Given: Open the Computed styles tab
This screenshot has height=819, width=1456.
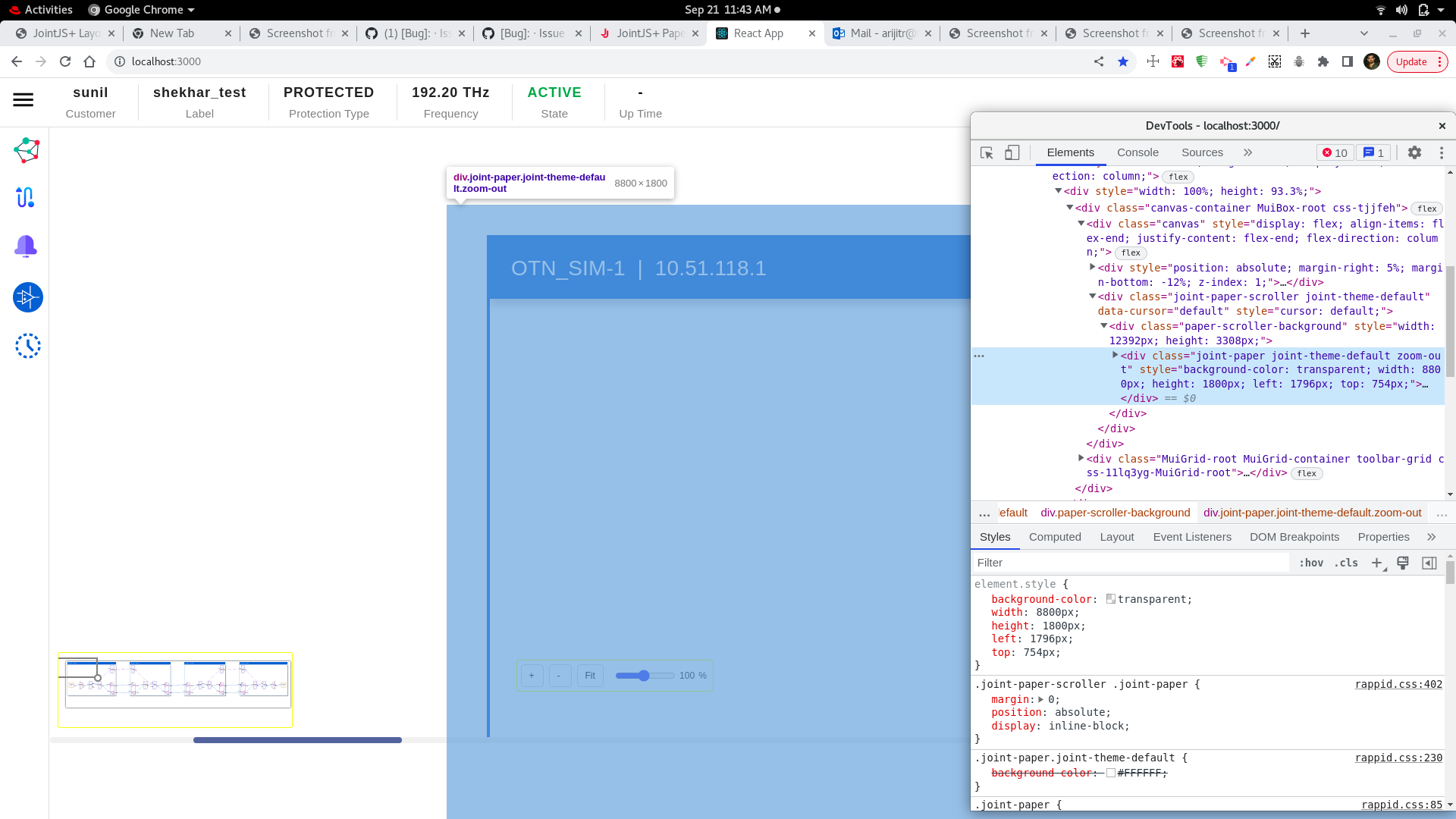Looking at the screenshot, I should pyautogui.click(x=1055, y=537).
